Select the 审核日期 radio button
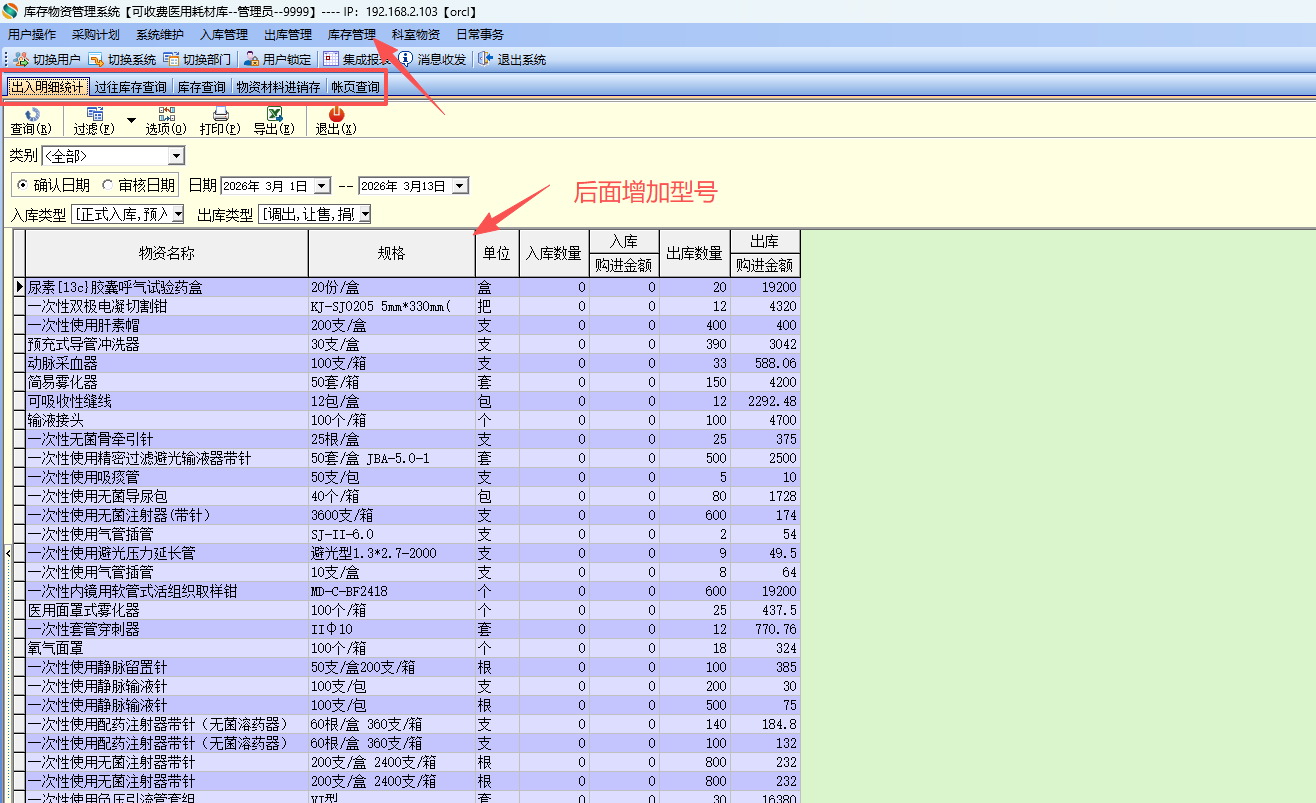The height and width of the screenshot is (803, 1316). click(x=107, y=185)
